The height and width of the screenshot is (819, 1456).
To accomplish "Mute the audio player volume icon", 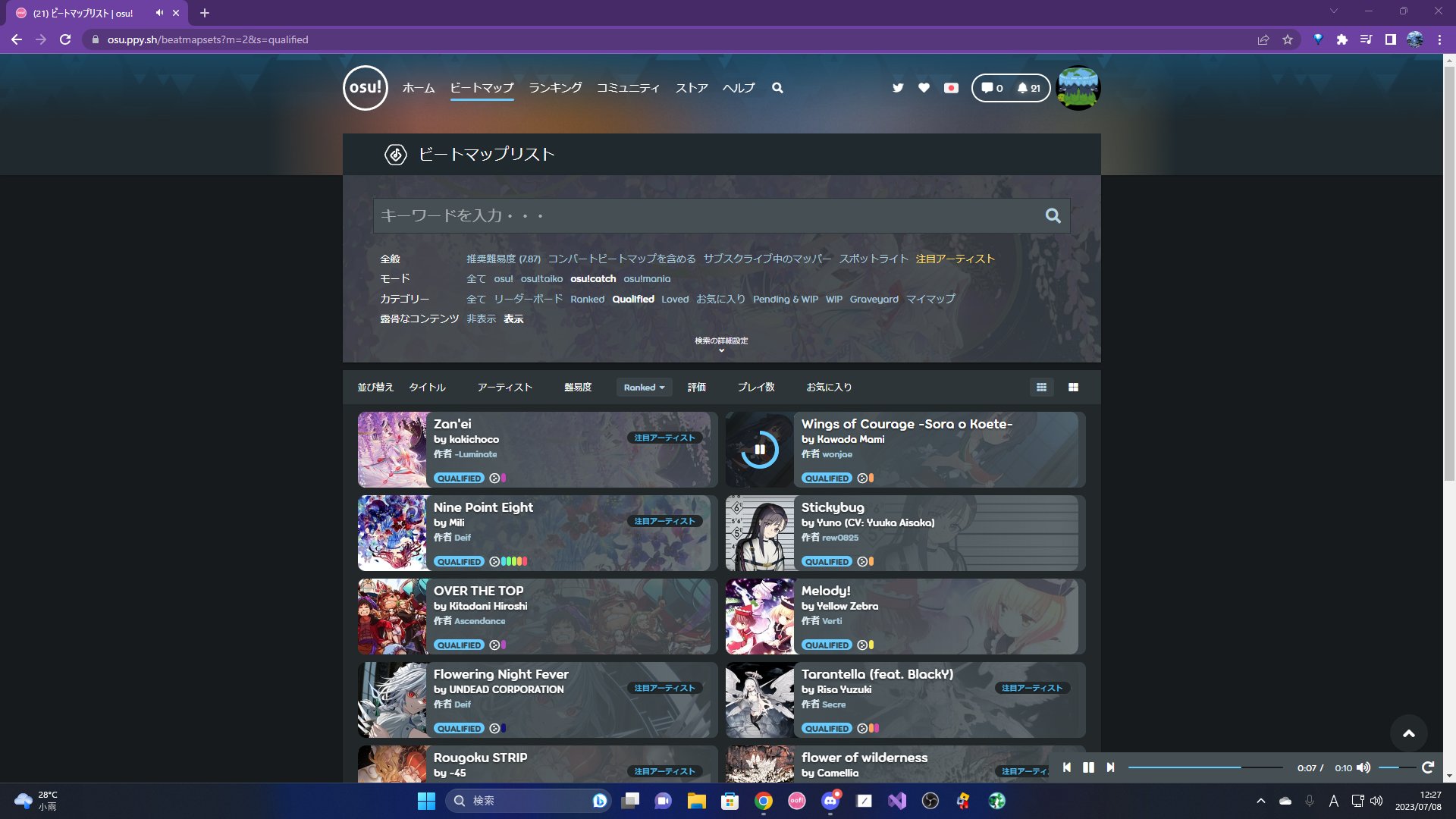I will [x=1363, y=767].
